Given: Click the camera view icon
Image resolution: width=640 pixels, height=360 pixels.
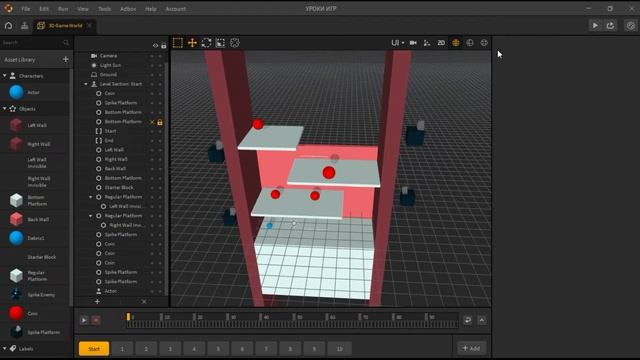Looking at the screenshot, I should (x=413, y=43).
